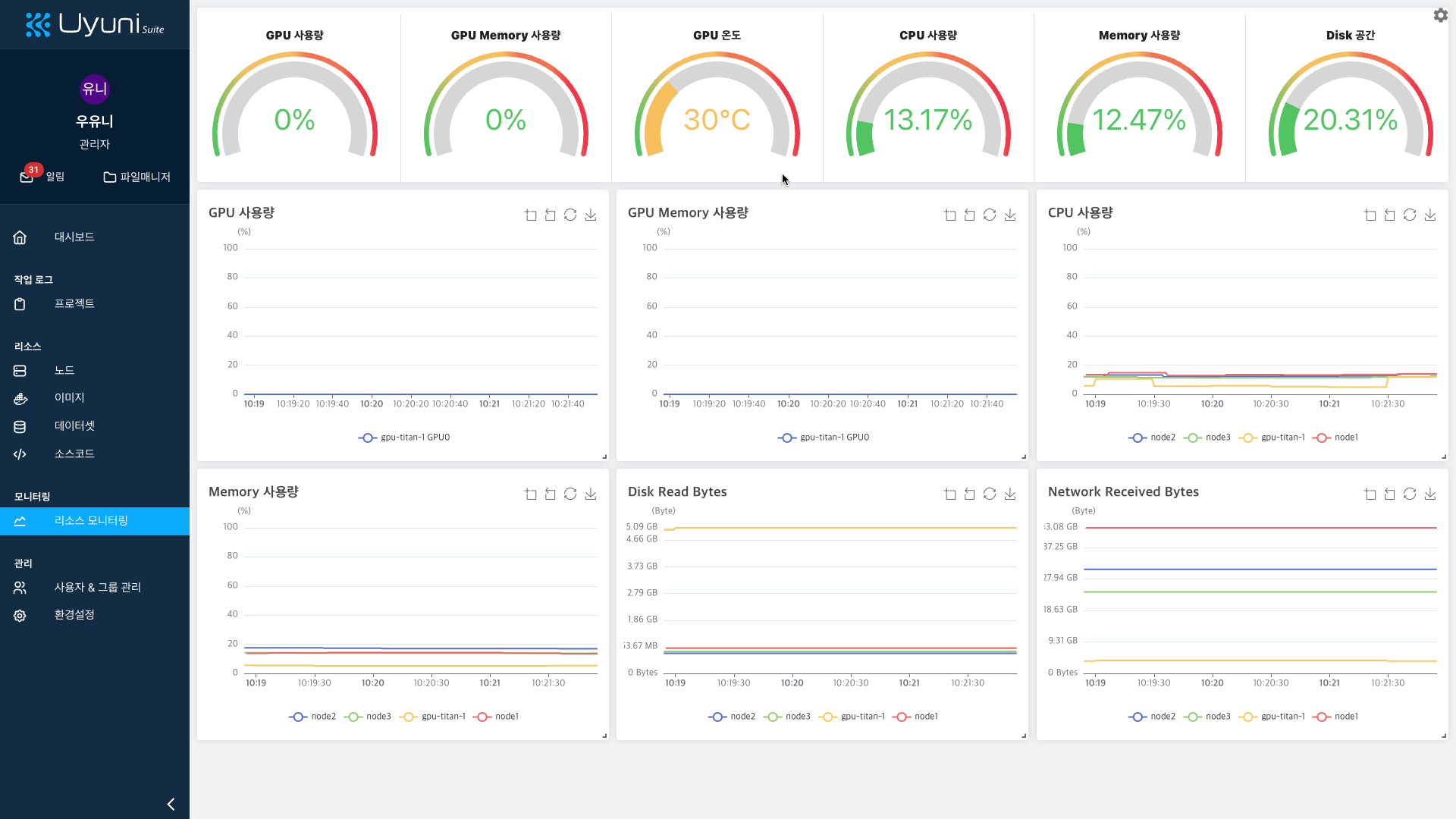Refresh the GPU 사용량 chart
1456x819 pixels.
click(x=570, y=215)
